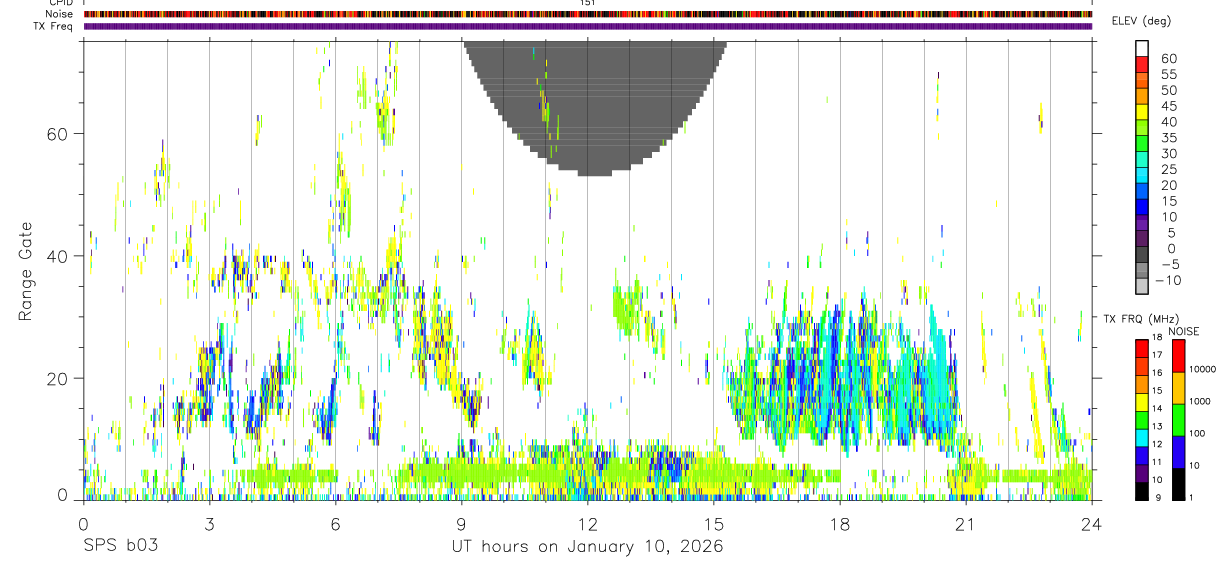Pick the red top segment of TX FRQ bar
This screenshot has height=567, width=1228.
point(1141,349)
